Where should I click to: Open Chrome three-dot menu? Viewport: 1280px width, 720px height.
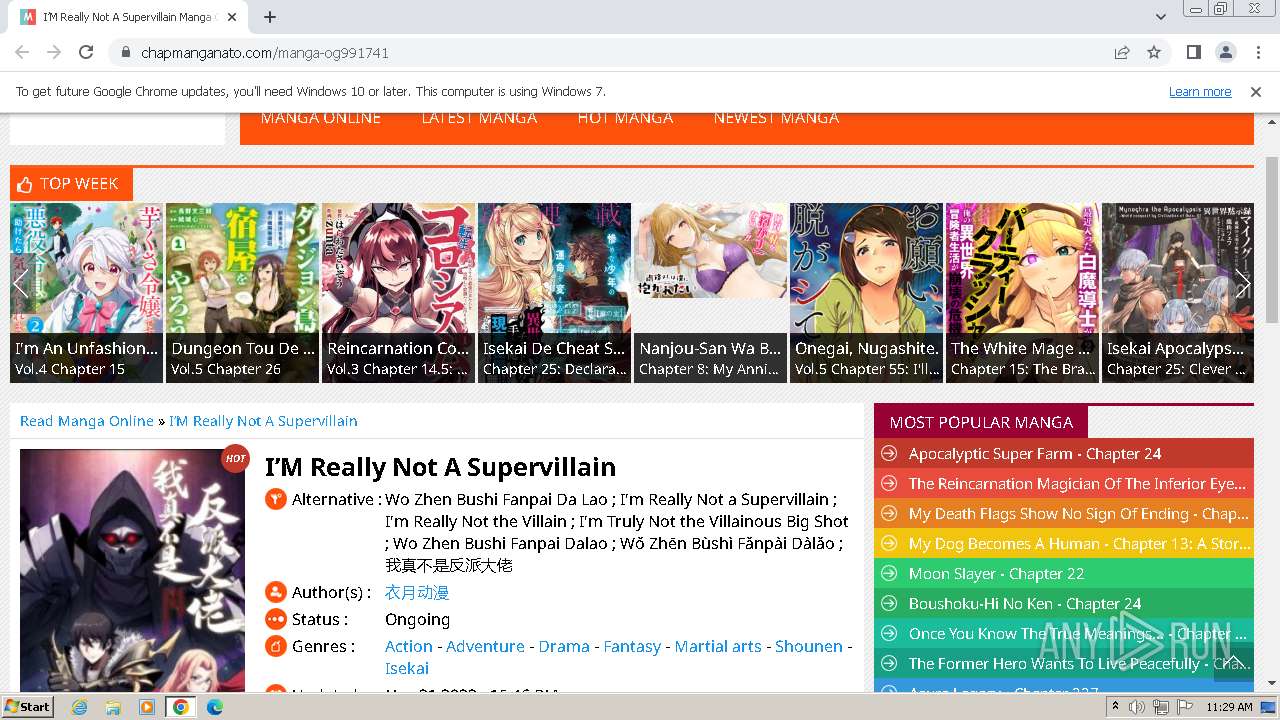point(1256,52)
